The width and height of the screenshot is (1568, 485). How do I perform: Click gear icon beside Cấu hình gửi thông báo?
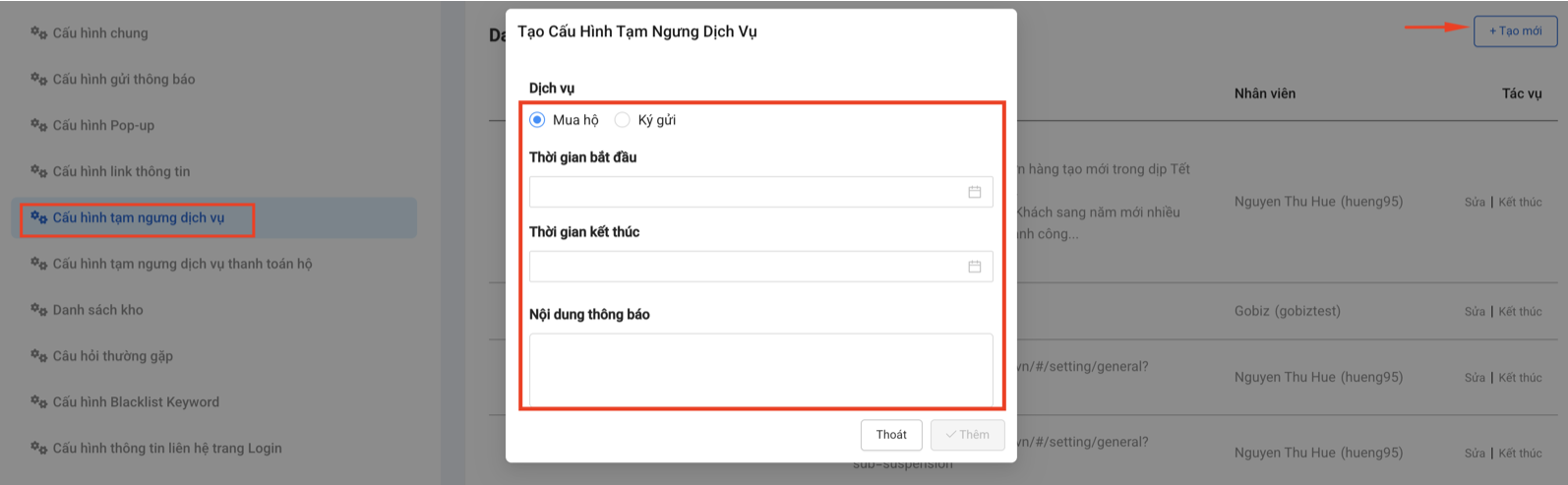pos(38,79)
